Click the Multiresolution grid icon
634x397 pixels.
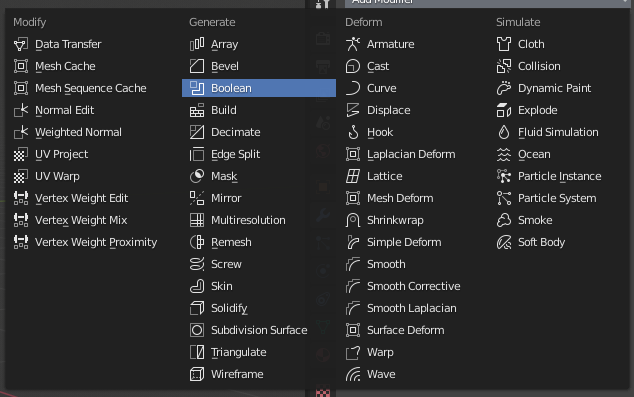click(x=197, y=220)
